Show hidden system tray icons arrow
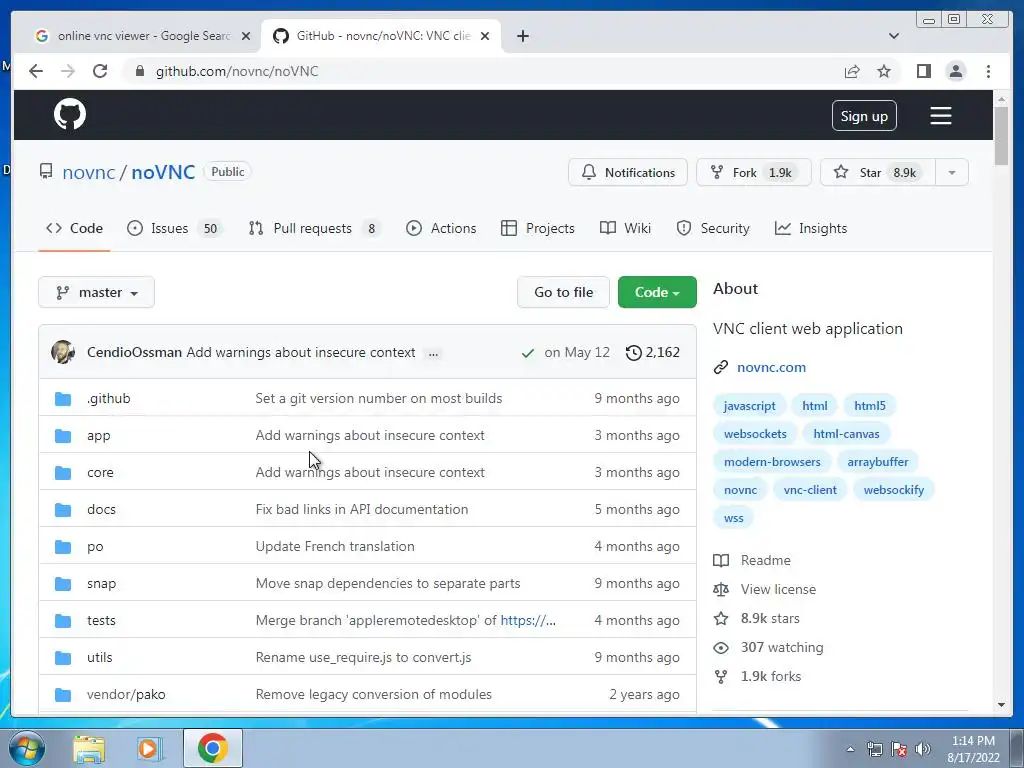 850,749
